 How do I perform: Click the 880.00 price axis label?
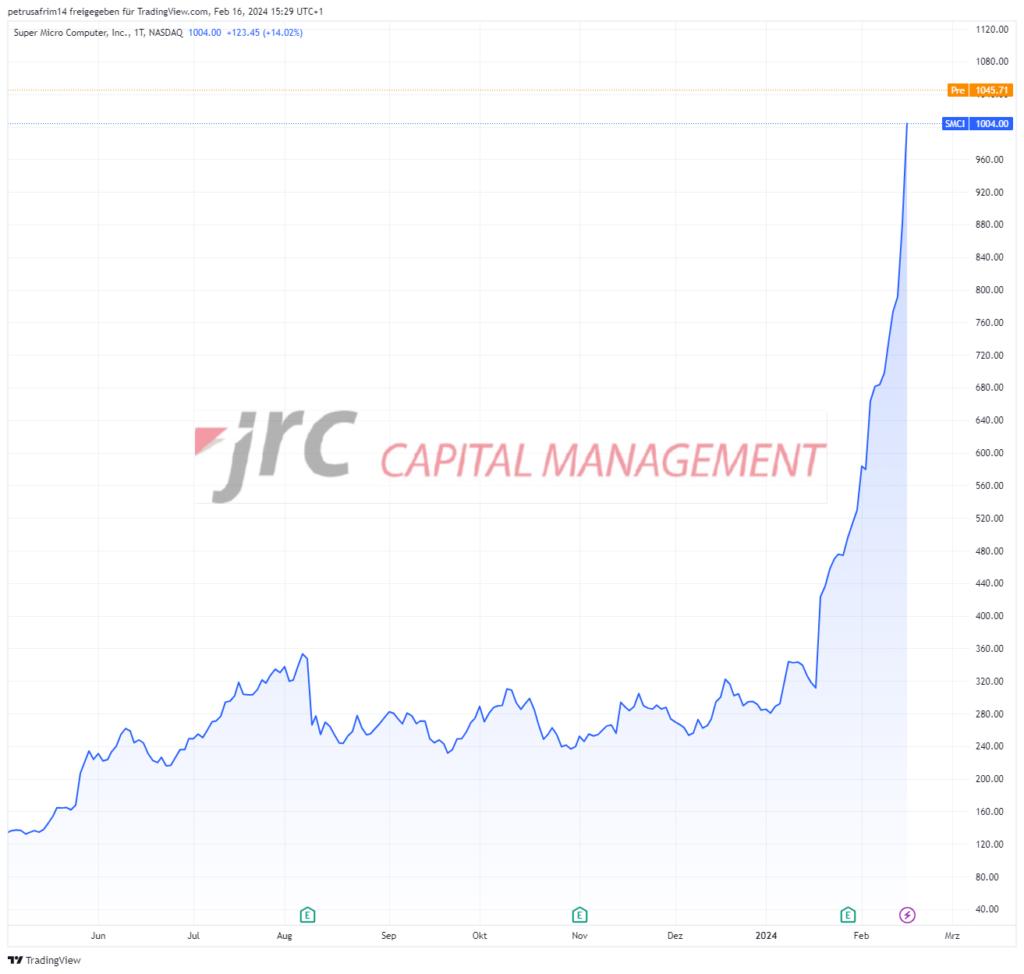tap(989, 224)
